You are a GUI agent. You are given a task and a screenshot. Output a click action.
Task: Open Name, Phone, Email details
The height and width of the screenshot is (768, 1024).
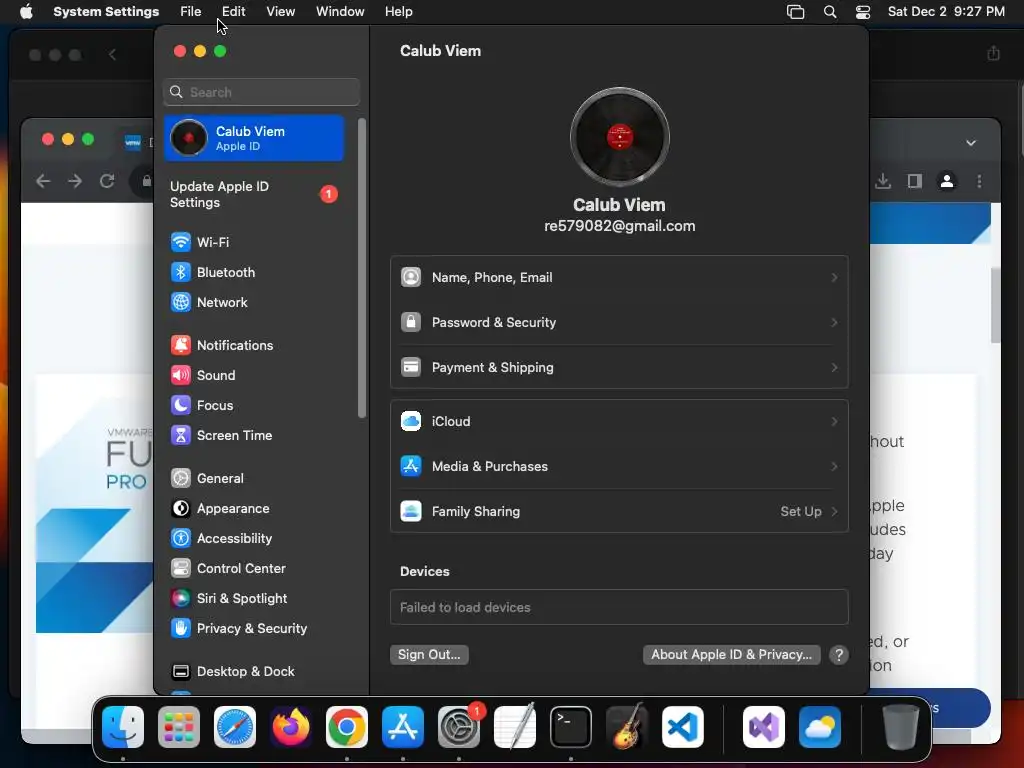pyautogui.click(x=619, y=278)
